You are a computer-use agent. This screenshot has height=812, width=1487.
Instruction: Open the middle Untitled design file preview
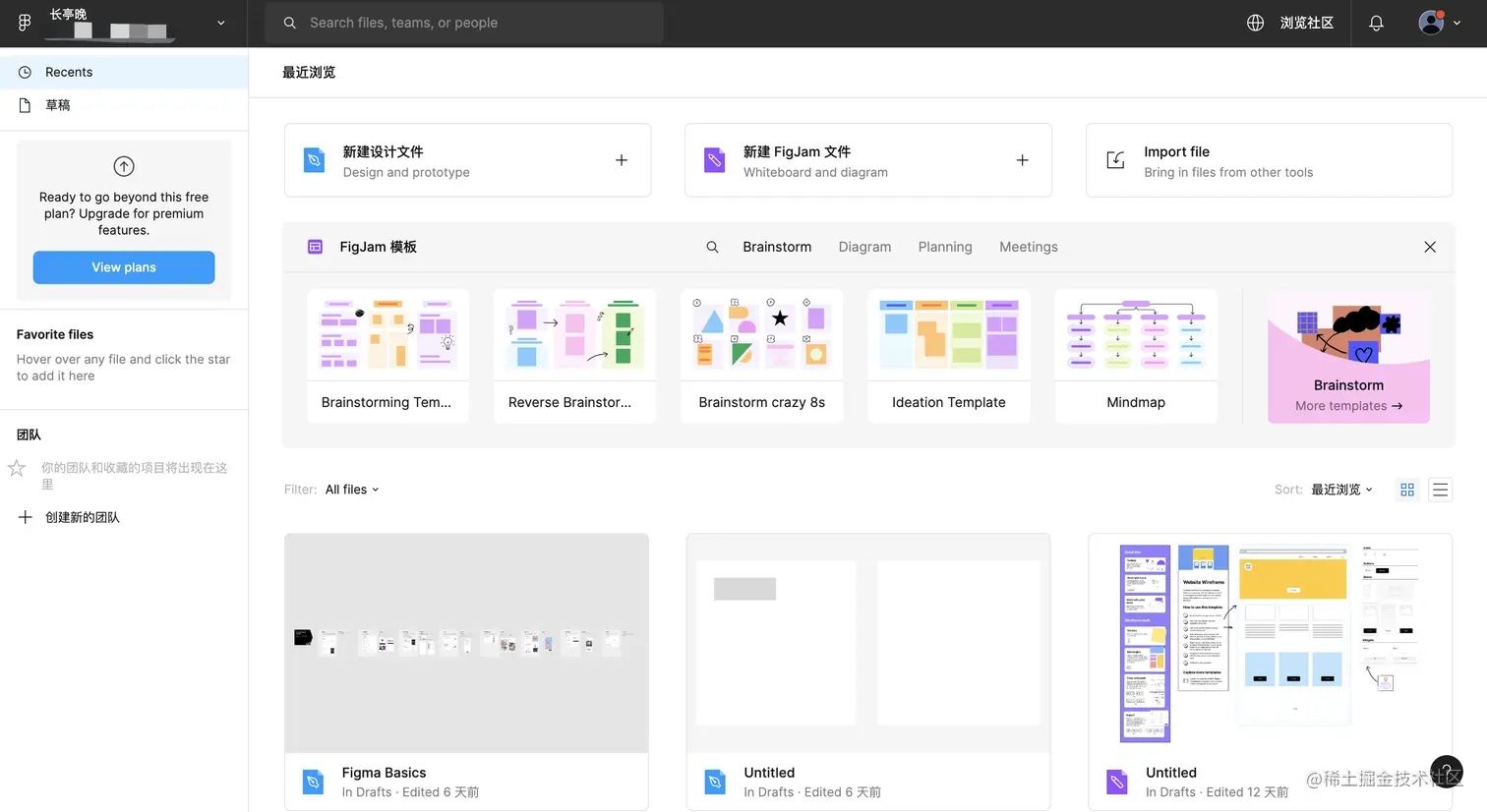coord(868,643)
